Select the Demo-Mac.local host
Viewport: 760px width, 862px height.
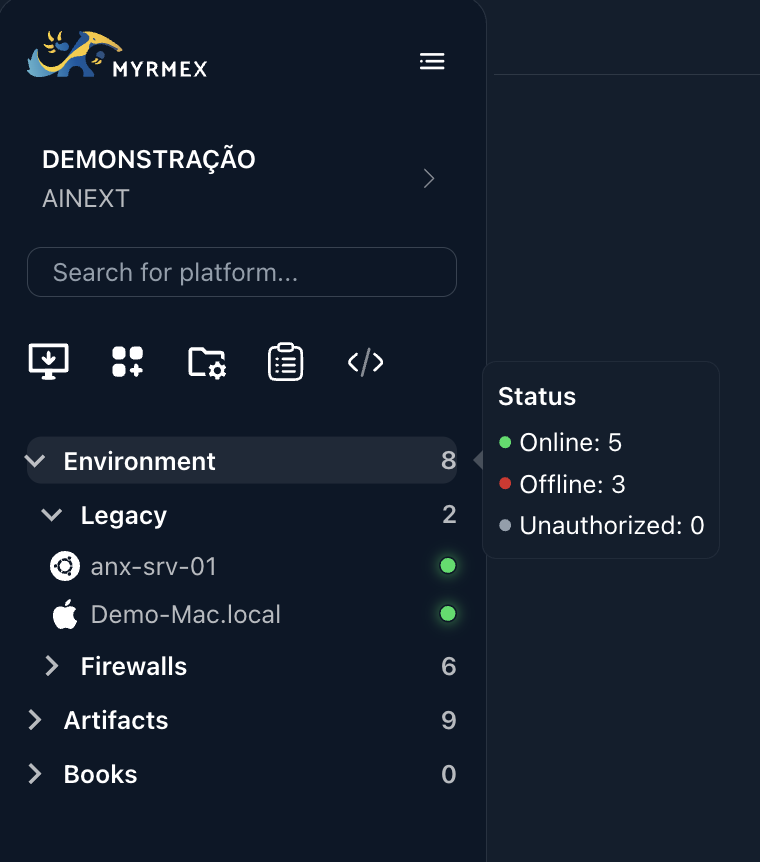[185, 614]
